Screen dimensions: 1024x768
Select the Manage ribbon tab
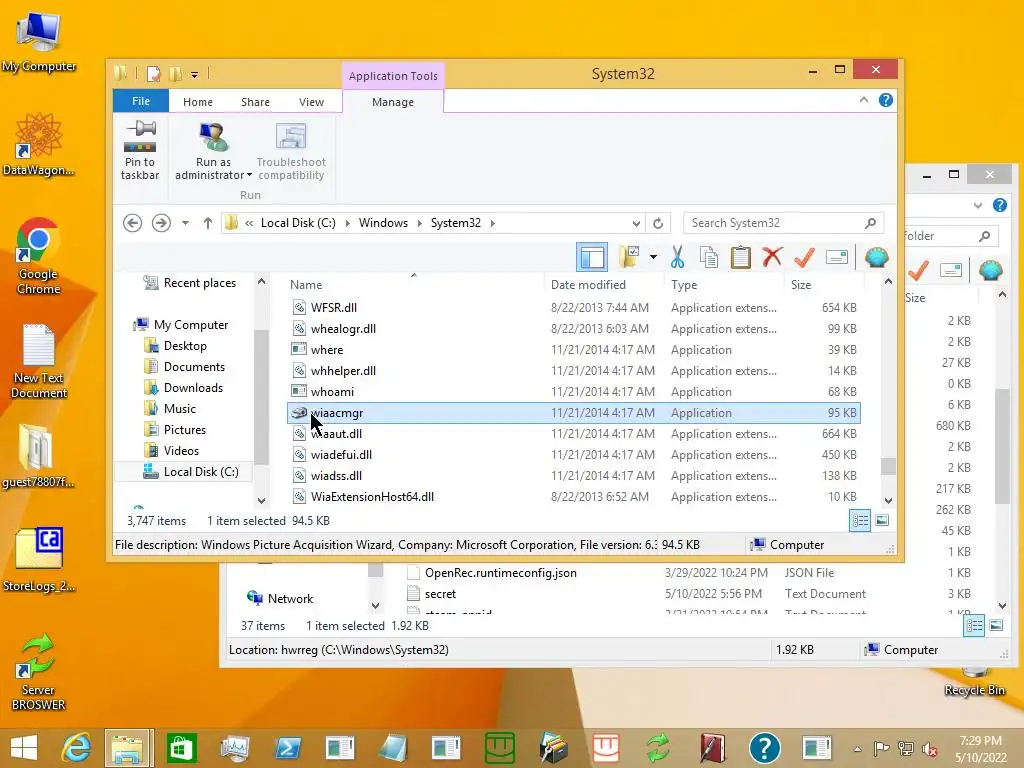393,102
